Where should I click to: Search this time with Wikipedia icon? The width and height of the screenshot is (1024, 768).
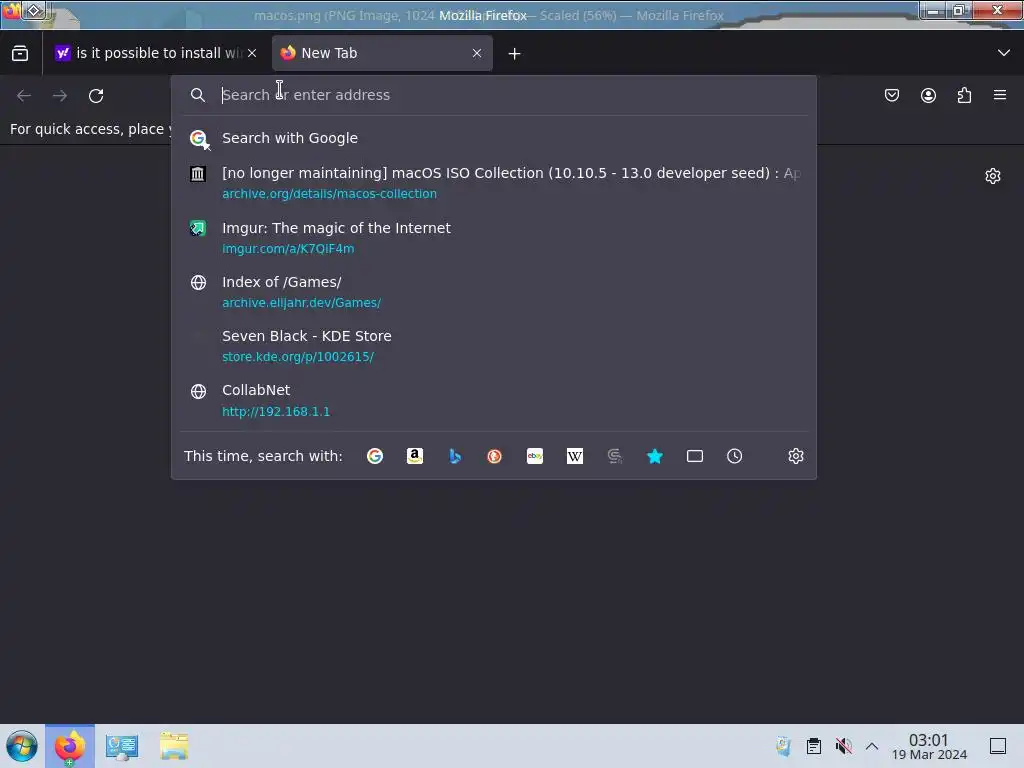pos(575,456)
